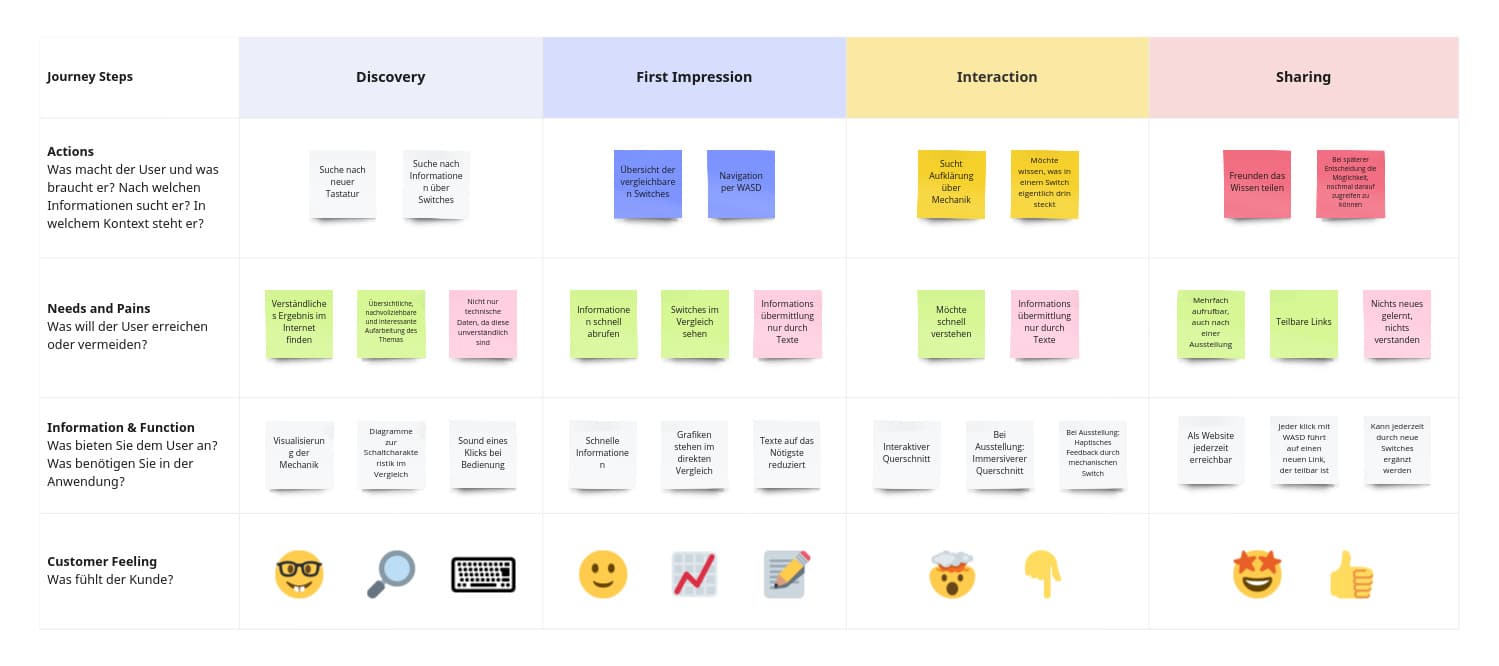This screenshot has width=1499, height=666.
Task: Click the keyboard emoji
Action: [x=483, y=574]
